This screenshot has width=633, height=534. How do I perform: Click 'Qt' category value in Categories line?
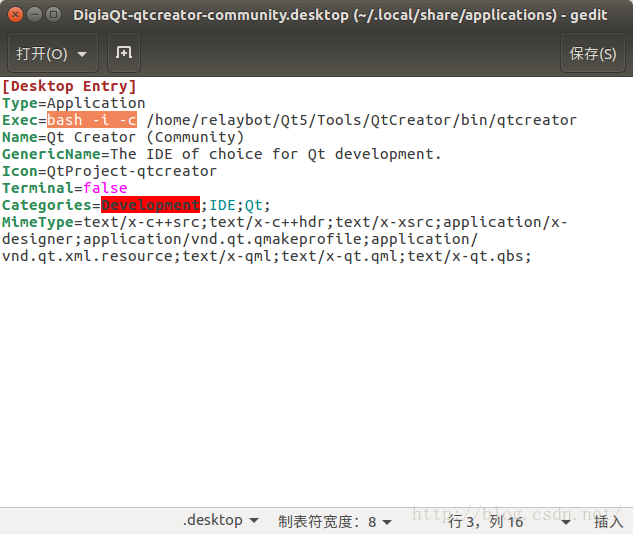coord(254,205)
